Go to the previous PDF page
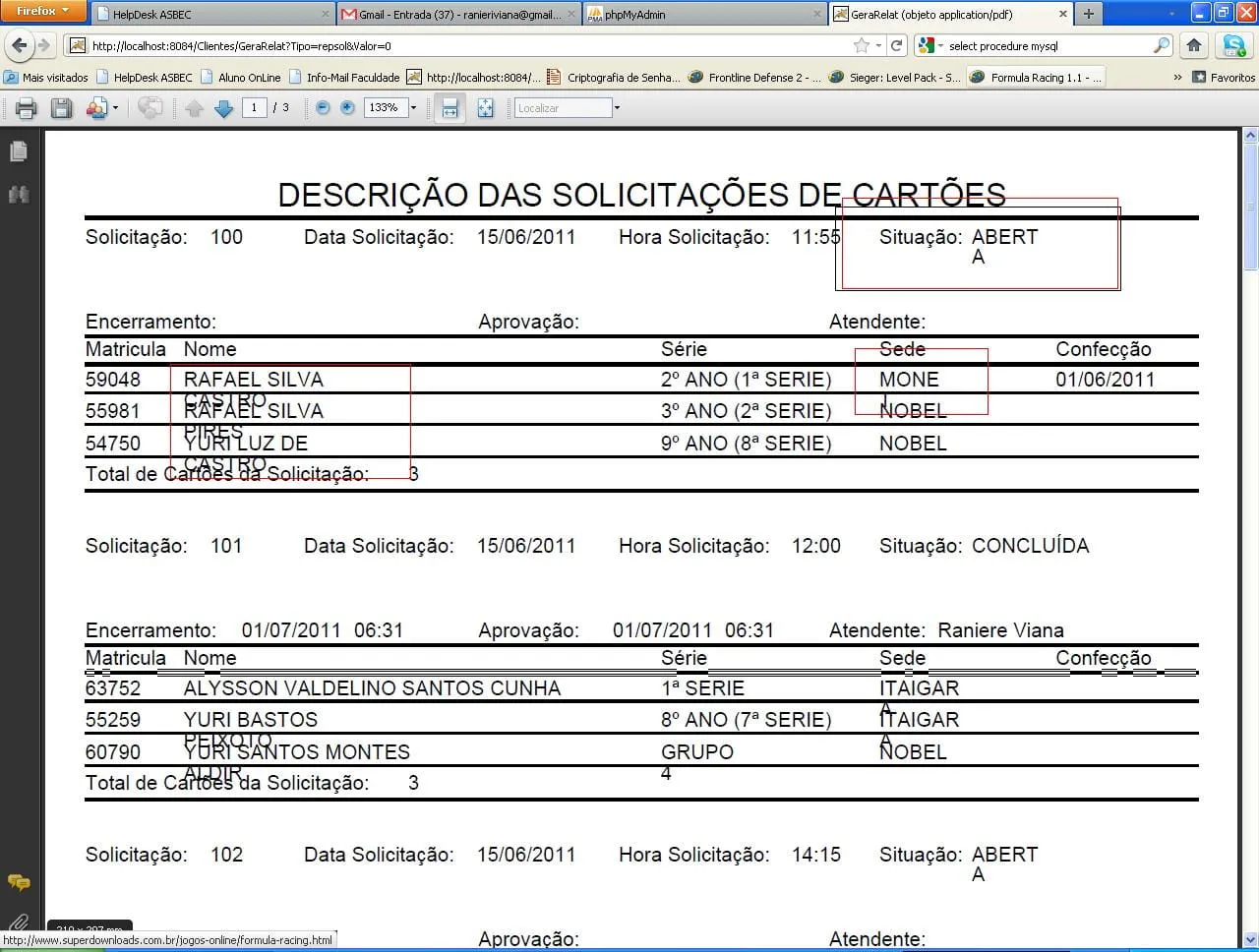Viewport: 1259px width, 952px height. pyautogui.click(x=194, y=108)
